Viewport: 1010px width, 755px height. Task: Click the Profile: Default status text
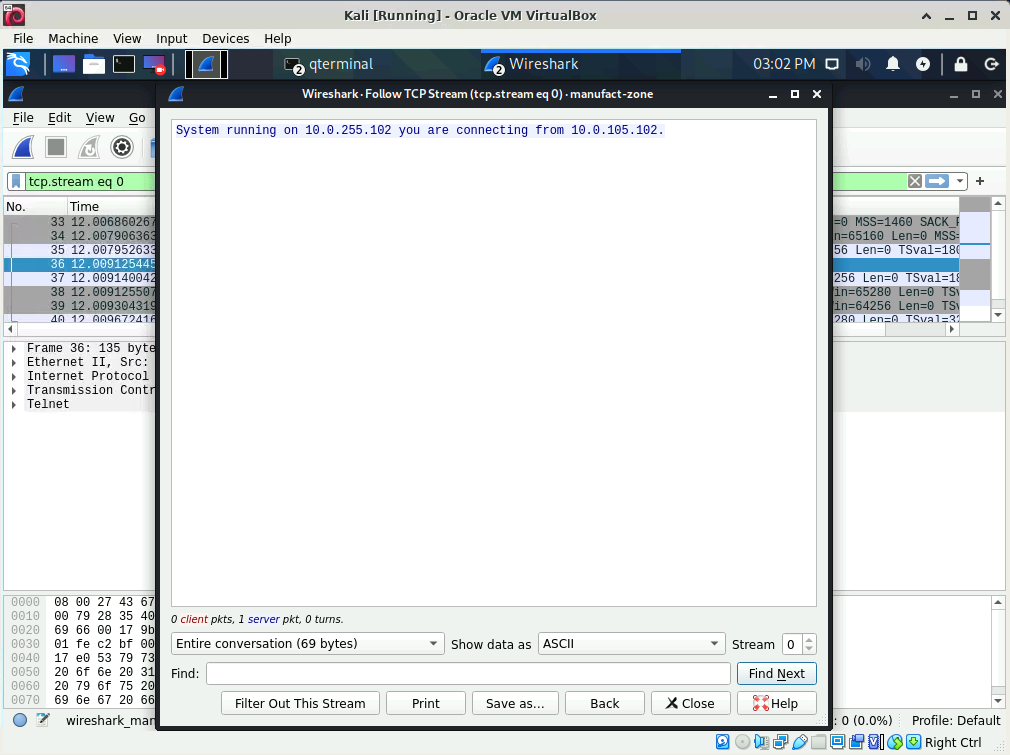(x=956, y=720)
